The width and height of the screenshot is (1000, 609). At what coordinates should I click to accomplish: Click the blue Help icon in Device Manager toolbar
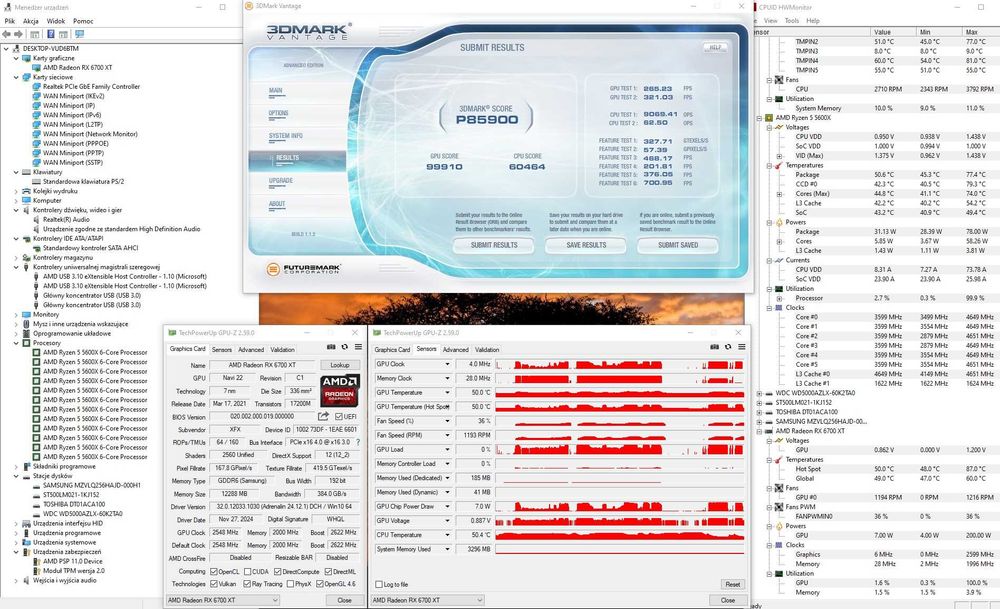coord(50,34)
